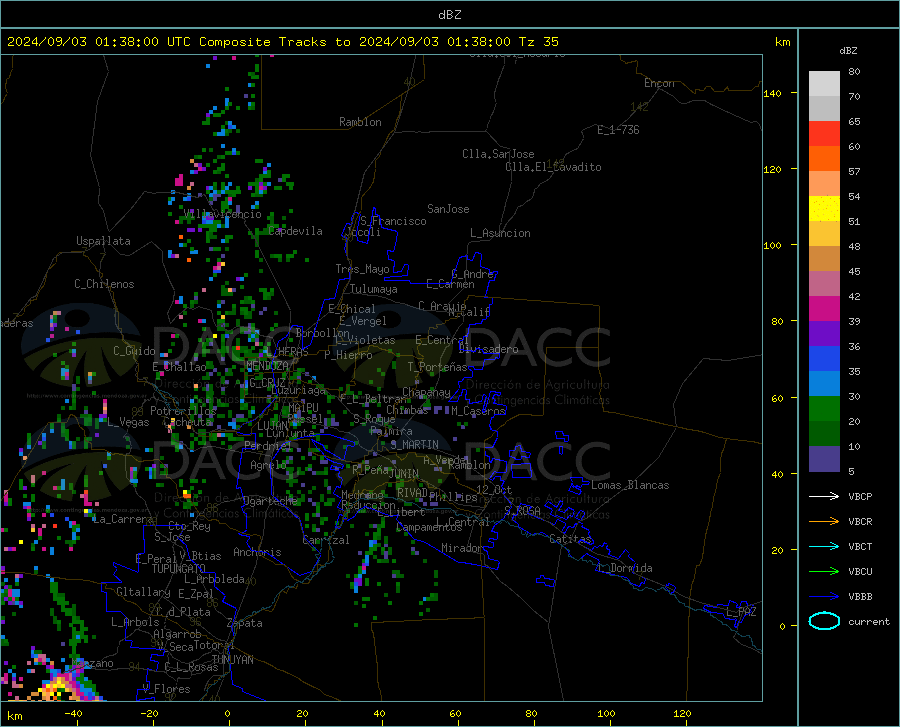Click the Capdevila label on map
This screenshot has width=900, height=727.
295,231
